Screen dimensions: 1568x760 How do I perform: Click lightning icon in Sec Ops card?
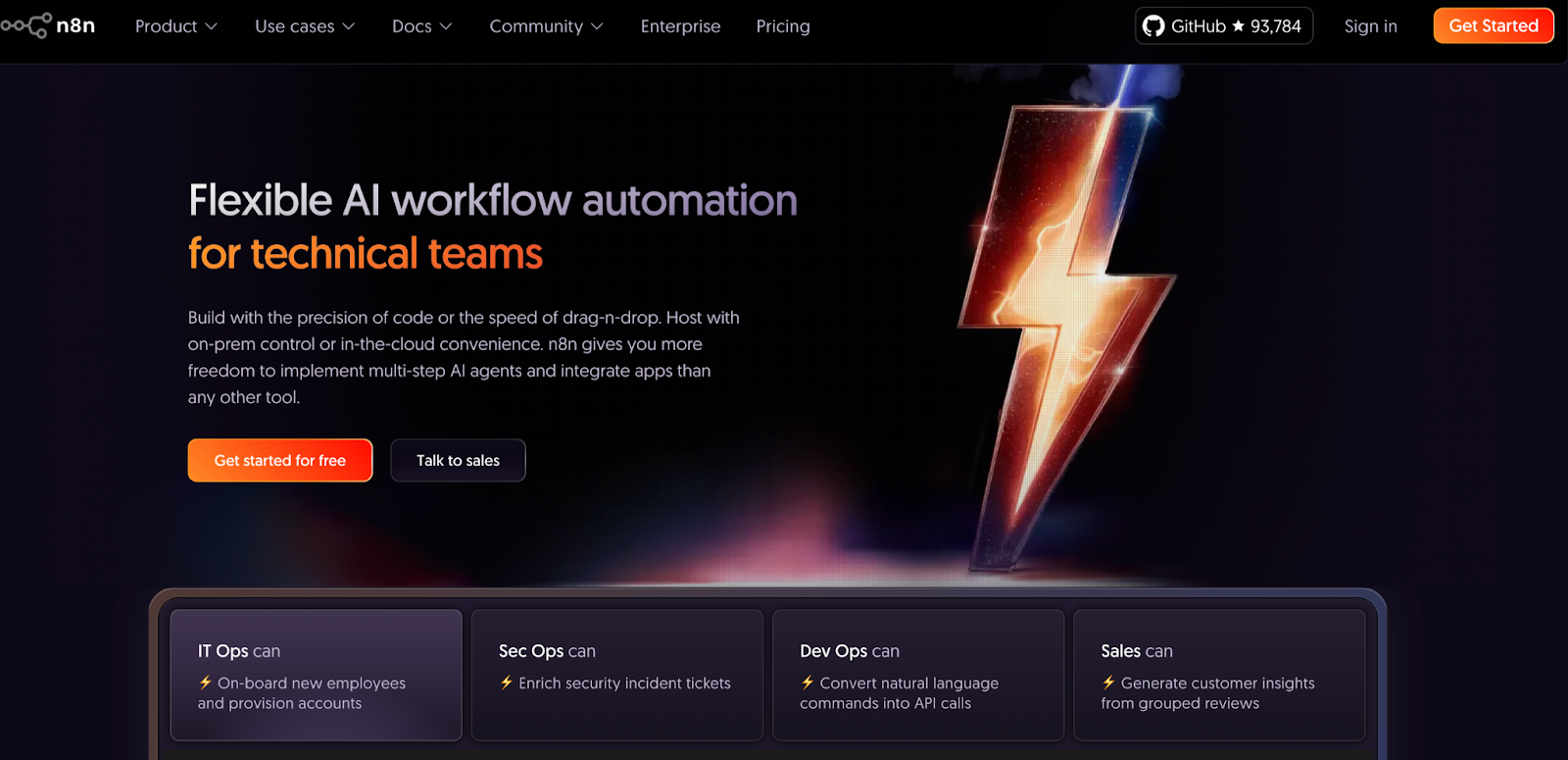click(506, 683)
